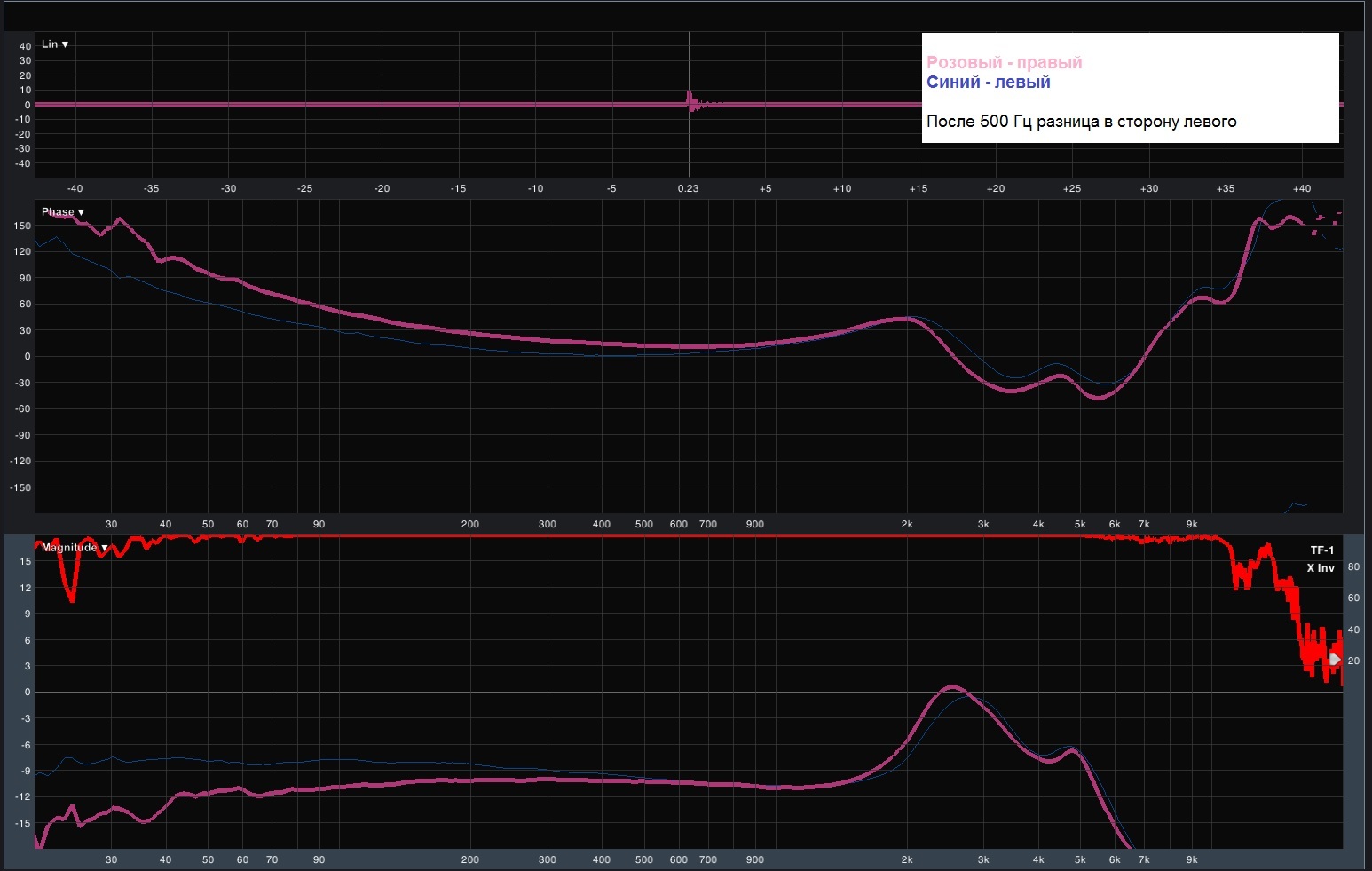The image size is (1372, 871).
Task: Click the 15 label on the Magnitude dB axis
Action: coord(25,561)
